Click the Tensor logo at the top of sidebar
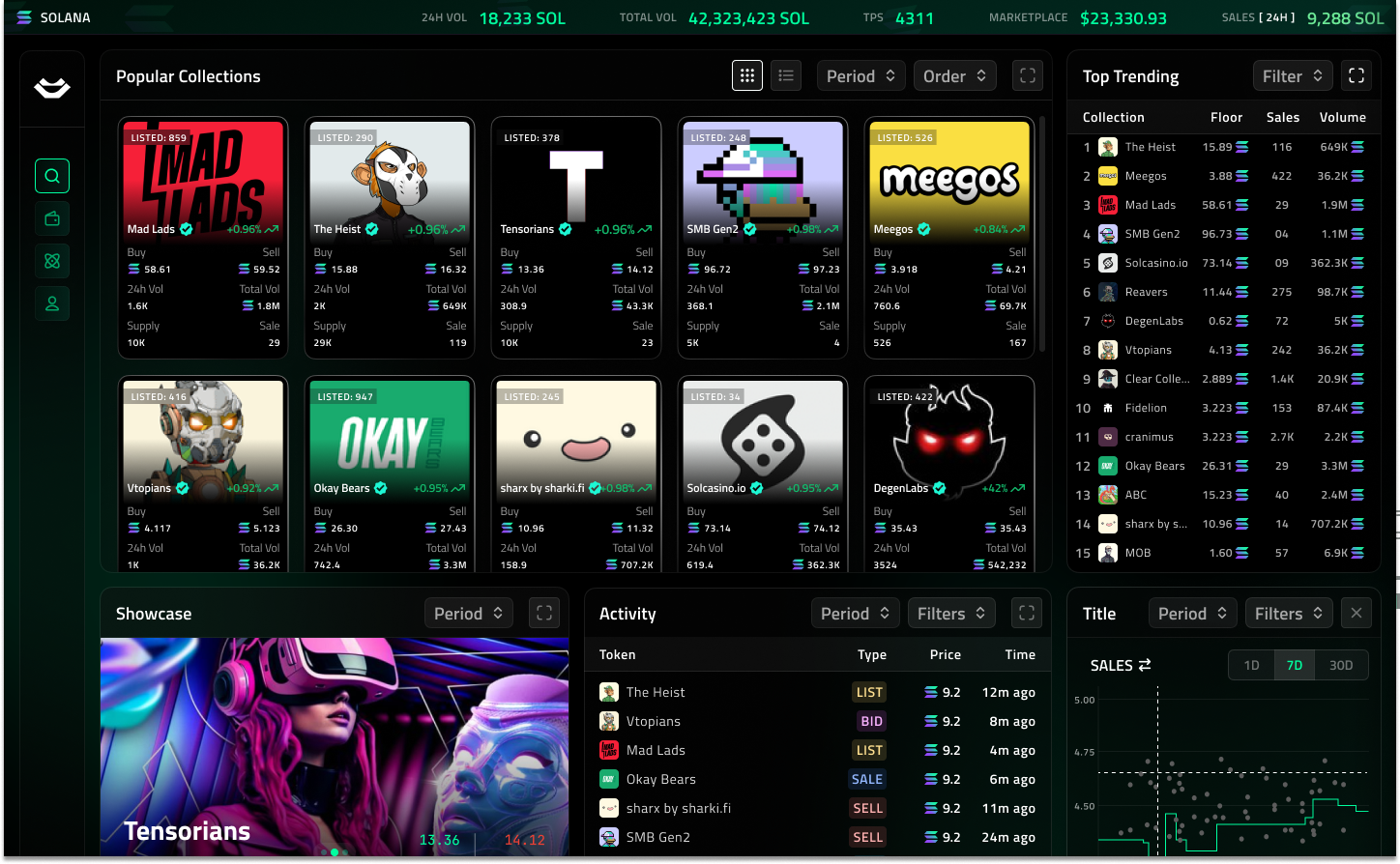This screenshot has width=1400, height=864. [51, 88]
